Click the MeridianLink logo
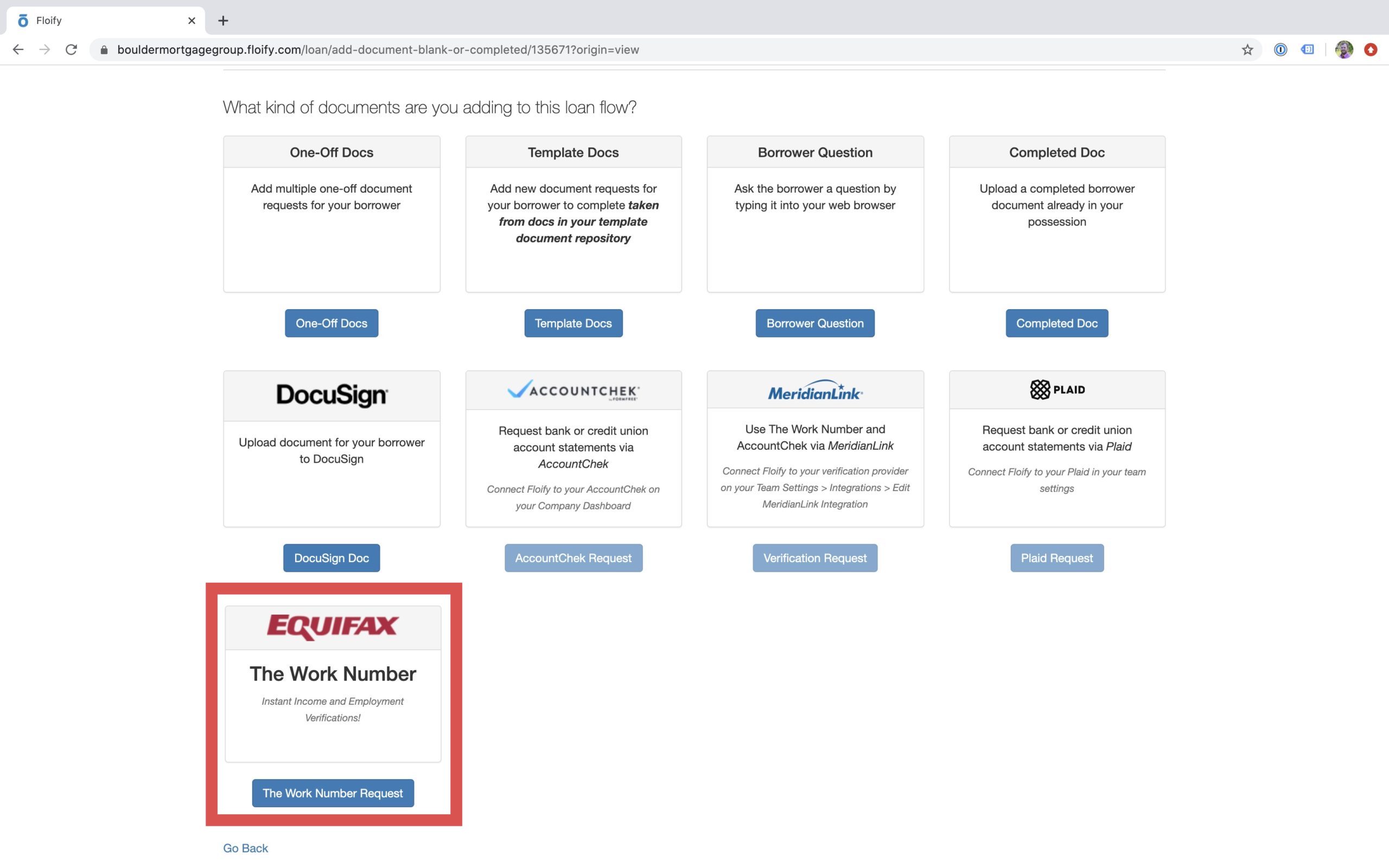 815,390
